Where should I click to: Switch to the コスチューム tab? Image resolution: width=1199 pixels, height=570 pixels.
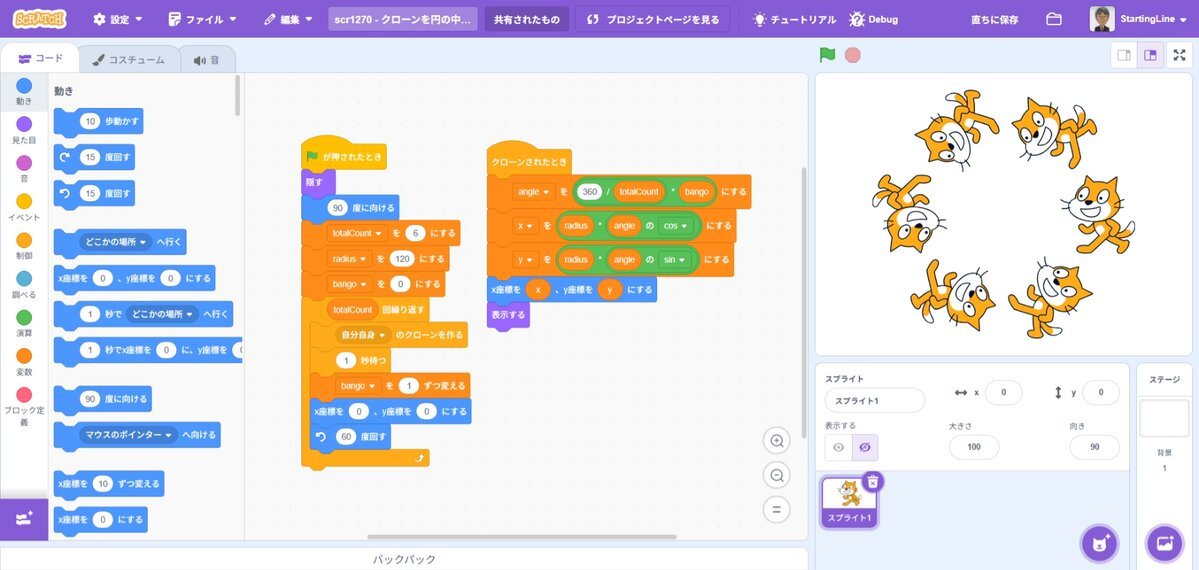(x=128, y=60)
